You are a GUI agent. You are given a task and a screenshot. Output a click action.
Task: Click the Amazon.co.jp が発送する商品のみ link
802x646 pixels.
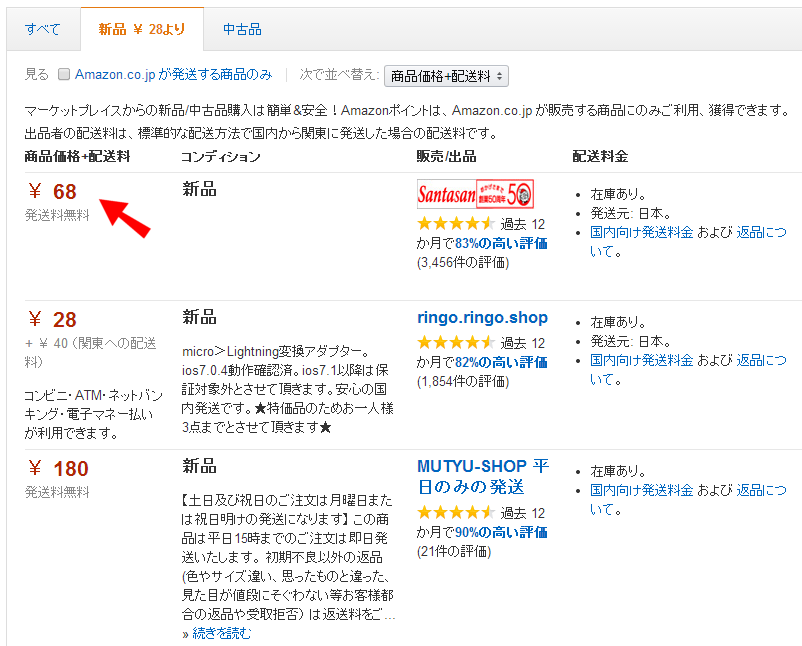click(x=173, y=75)
